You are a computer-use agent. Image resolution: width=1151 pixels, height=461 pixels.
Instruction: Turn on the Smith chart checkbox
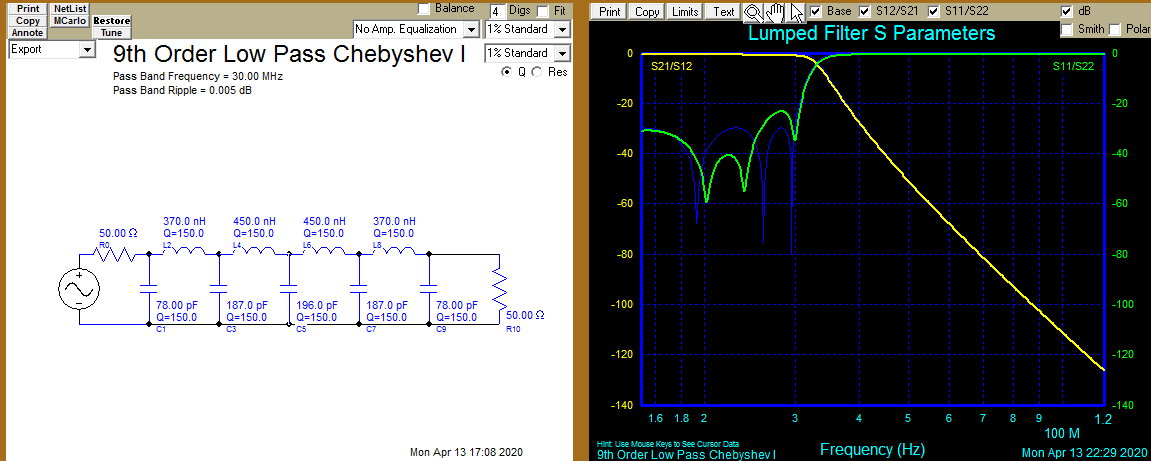[1067, 29]
